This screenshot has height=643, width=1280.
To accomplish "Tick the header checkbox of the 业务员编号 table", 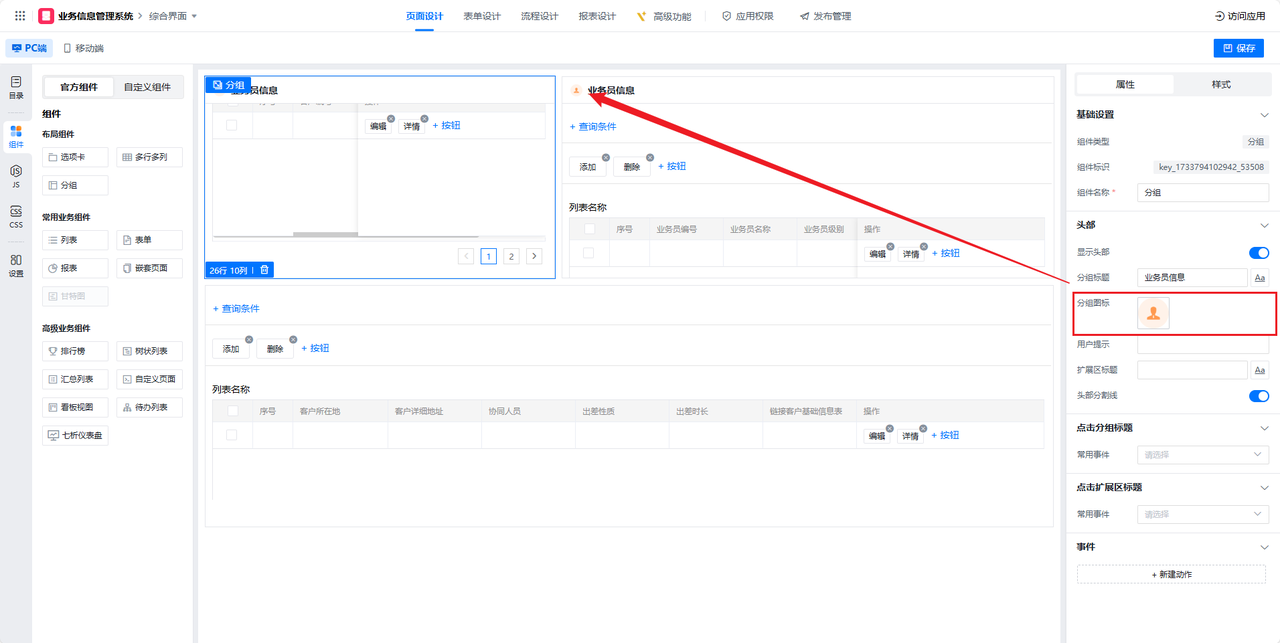I will 589,229.
